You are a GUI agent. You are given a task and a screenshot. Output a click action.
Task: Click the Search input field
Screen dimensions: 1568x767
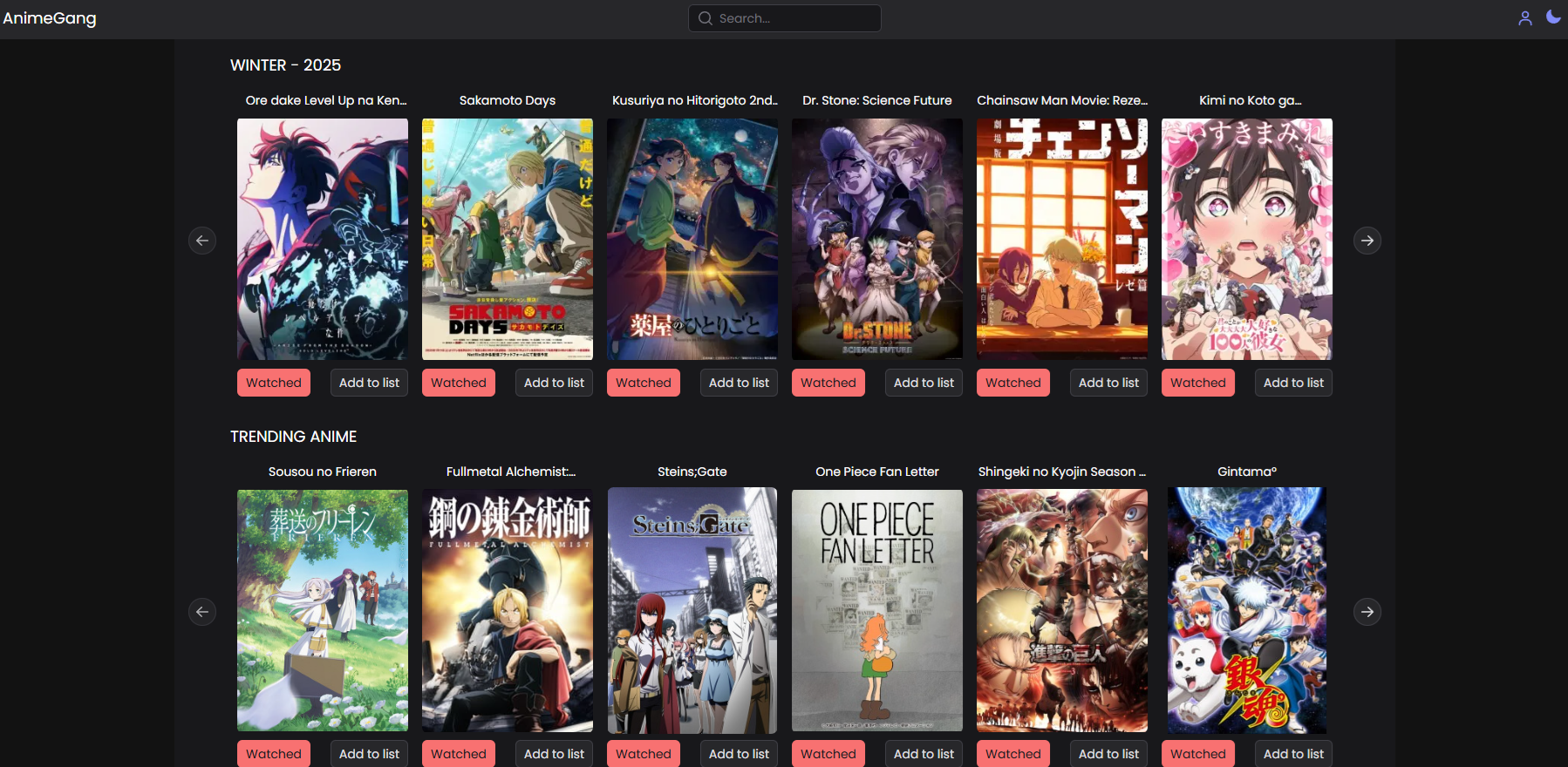click(x=794, y=18)
